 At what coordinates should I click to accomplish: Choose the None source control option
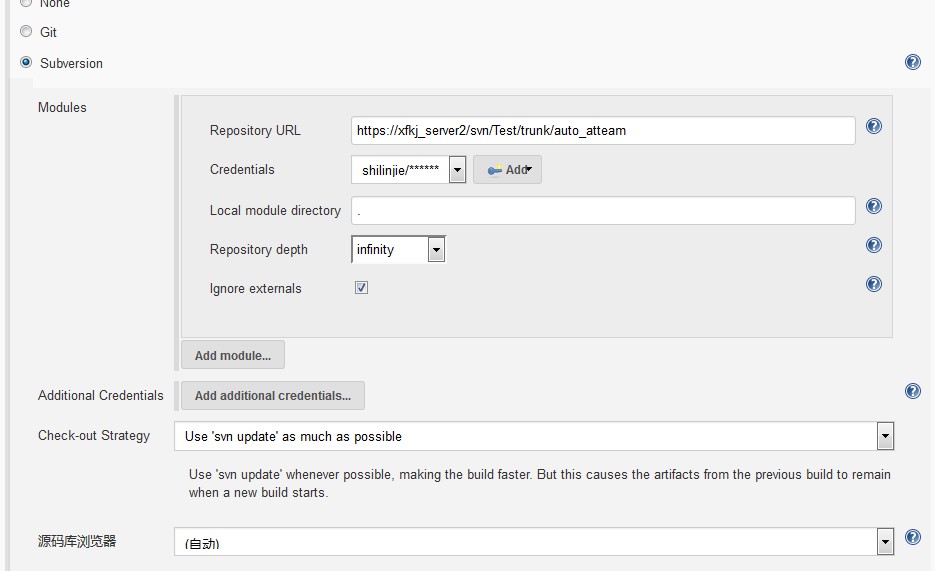[26, 3]
